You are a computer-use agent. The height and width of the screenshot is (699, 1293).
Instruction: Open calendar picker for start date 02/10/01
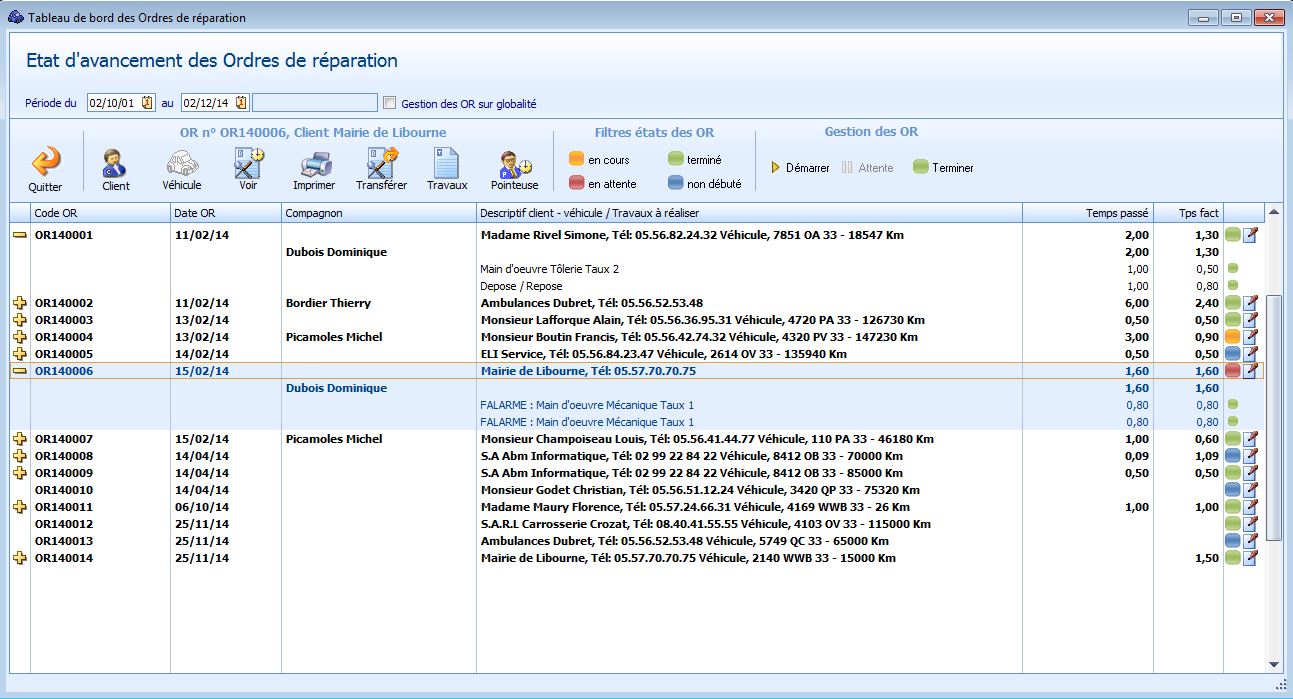(147, 103)
